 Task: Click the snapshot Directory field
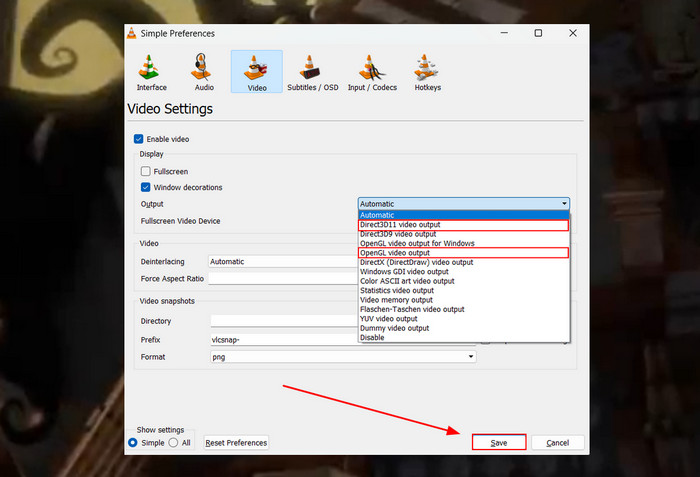click(x=284, y=321)
